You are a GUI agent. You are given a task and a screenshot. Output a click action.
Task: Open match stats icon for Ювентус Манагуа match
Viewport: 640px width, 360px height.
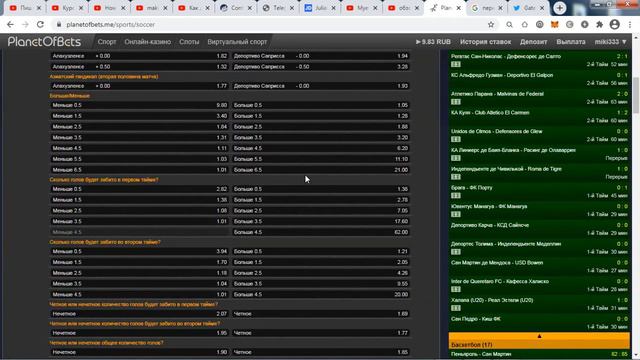(x=456, y=215)
